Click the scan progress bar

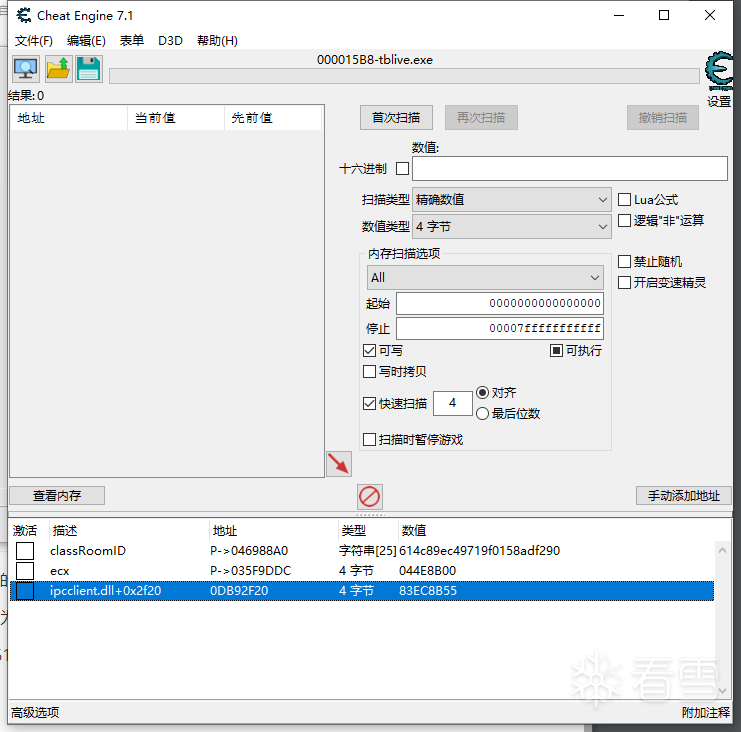click(404, 76)
